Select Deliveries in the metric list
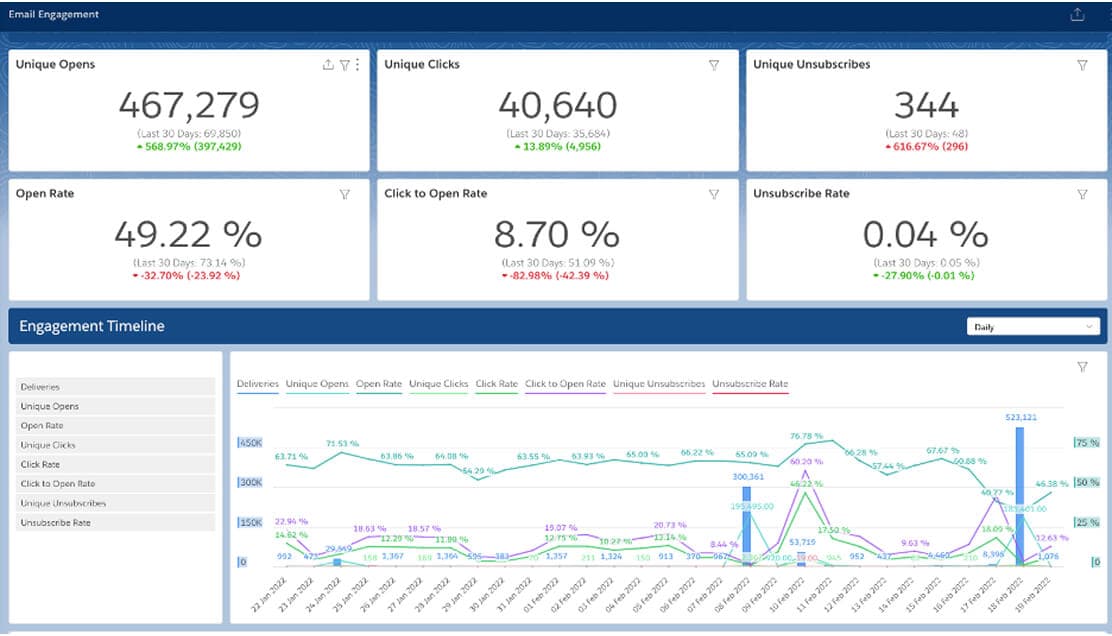Image resolution: width=1112 pixels, height=636 pixels. pos(116,386)
